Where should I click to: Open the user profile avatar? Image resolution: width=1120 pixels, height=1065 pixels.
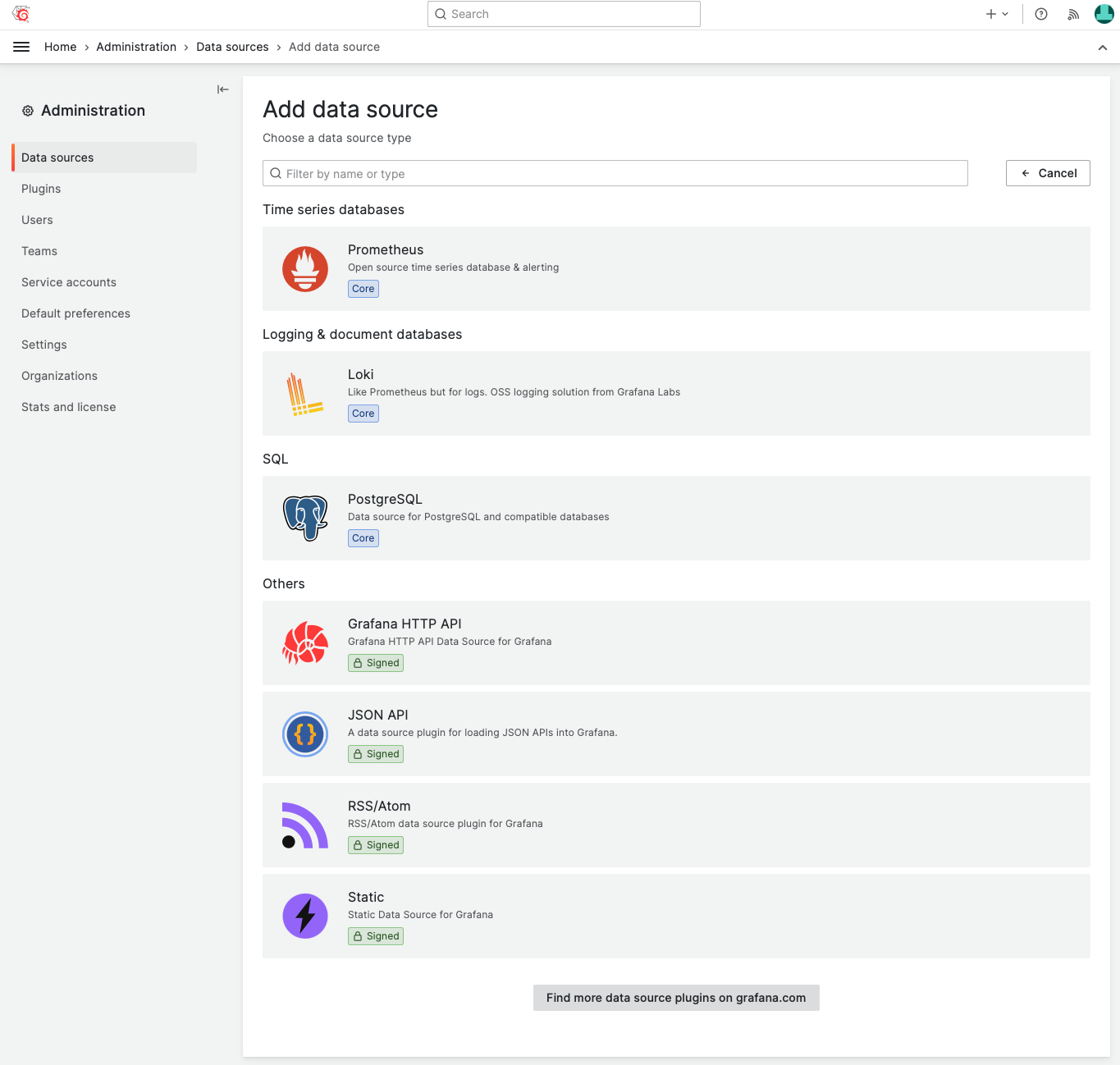[1104, 14]
